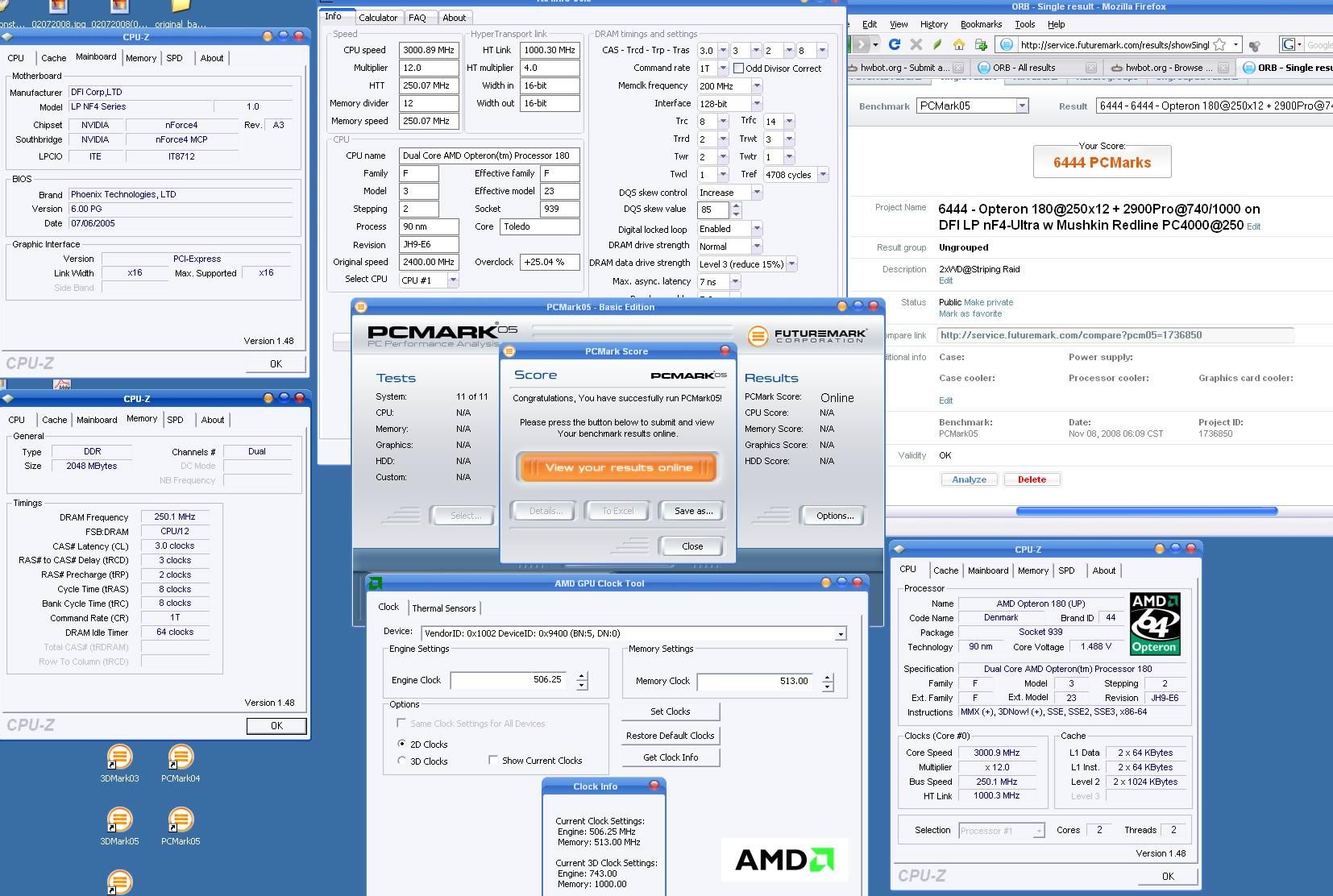Click the Get Clock Info button

pos(671,757)
